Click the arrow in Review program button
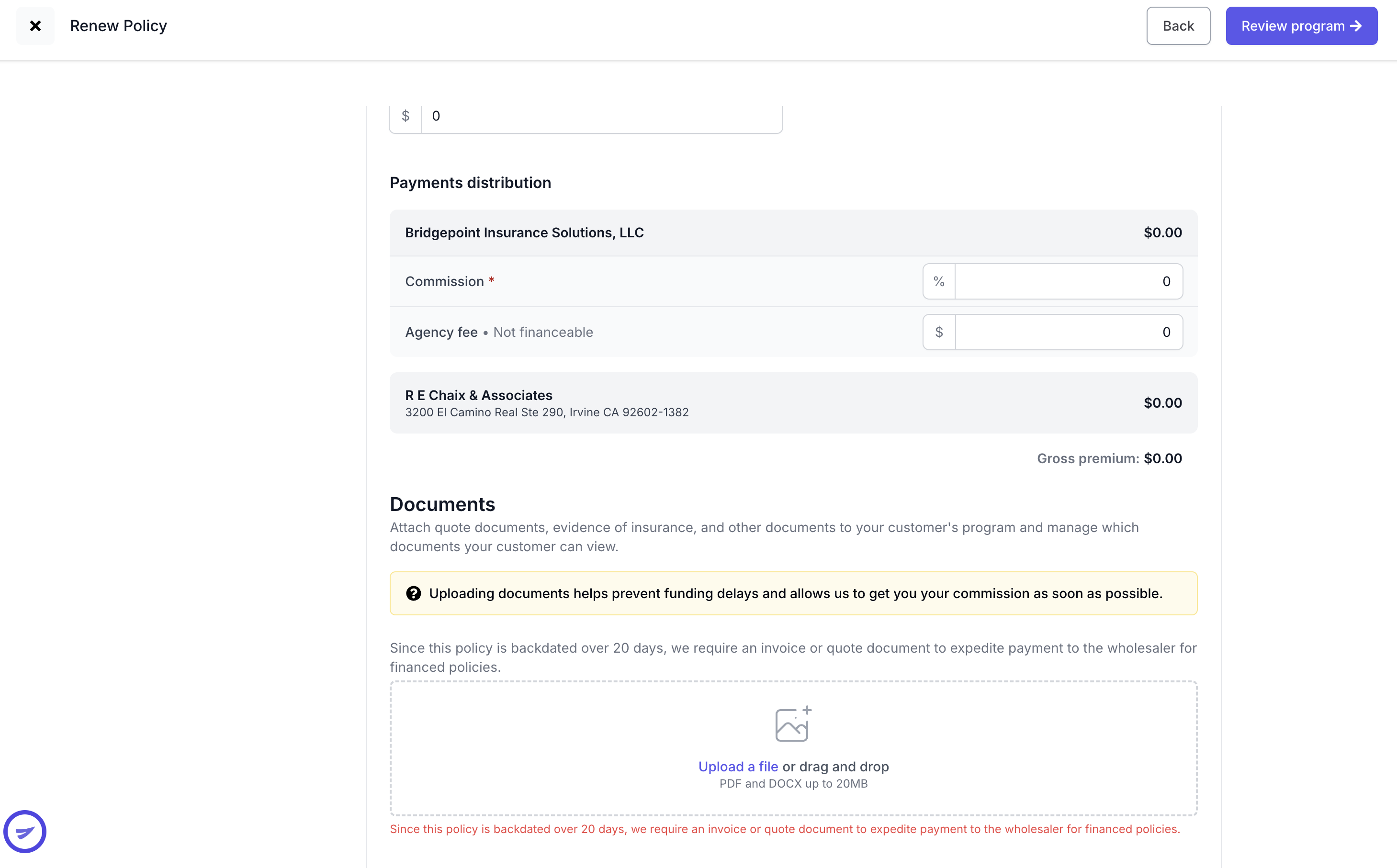 (1356, 26)
